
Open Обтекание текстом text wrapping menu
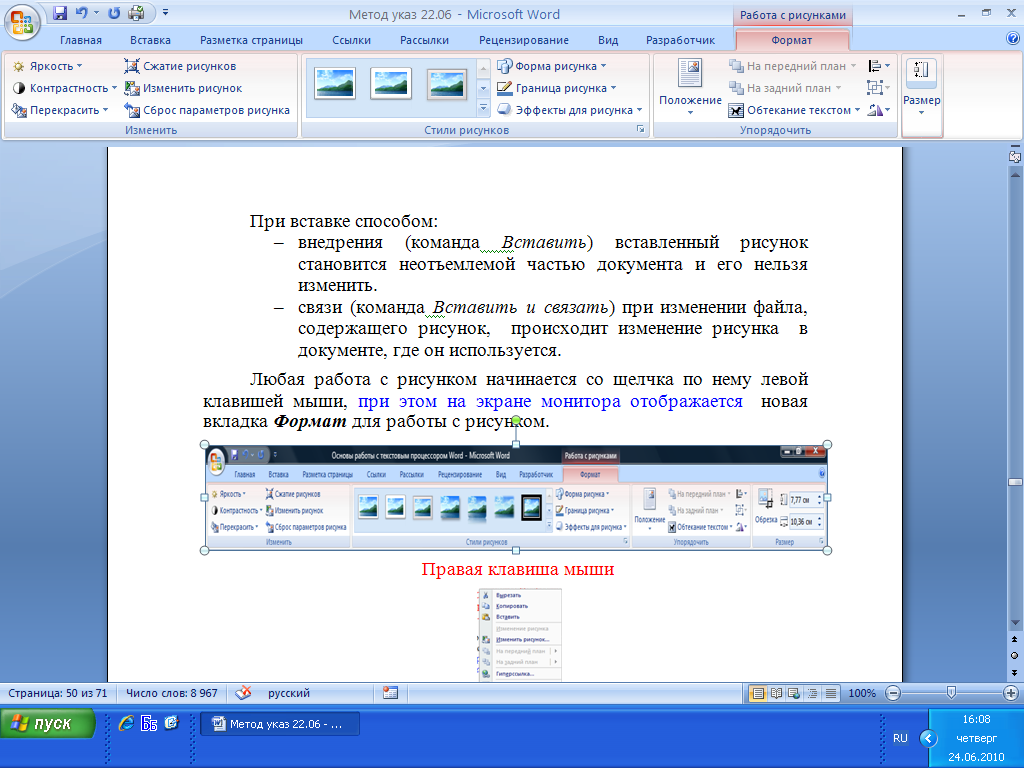coord(794,110)
